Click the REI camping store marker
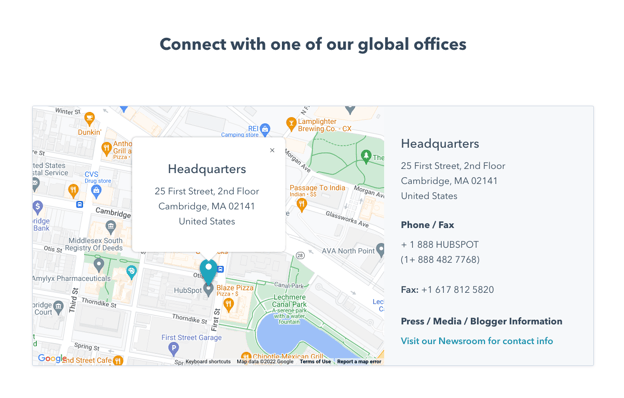 (265, 129)
